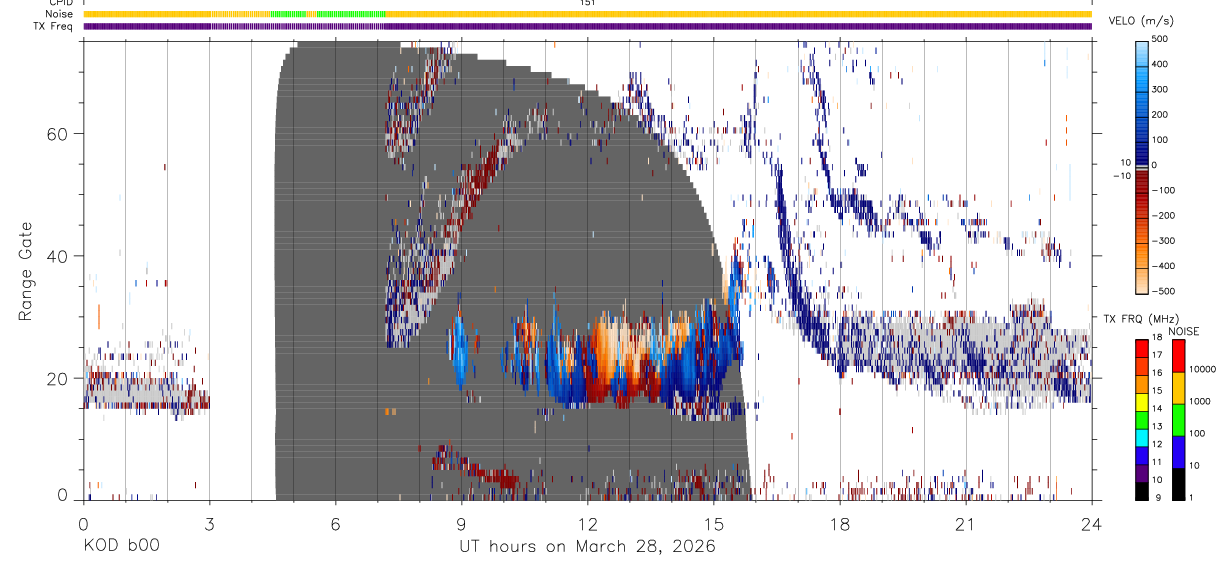Image resolution: width=1228 pixels, height=567 pixels.
Task: Click x-axis tick label "0"
Action: (x=83, y=524)
